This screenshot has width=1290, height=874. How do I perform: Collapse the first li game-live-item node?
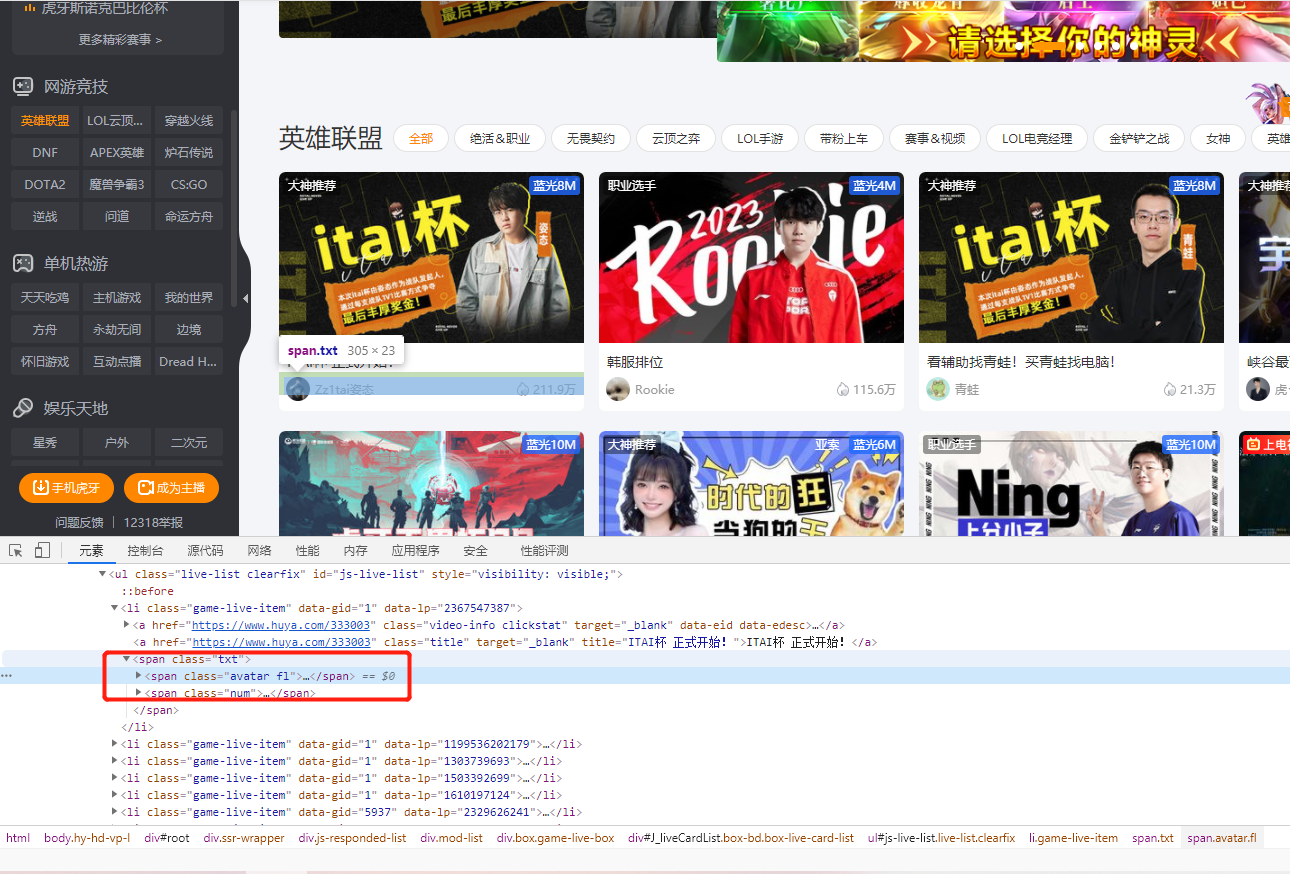click(114, 608)
